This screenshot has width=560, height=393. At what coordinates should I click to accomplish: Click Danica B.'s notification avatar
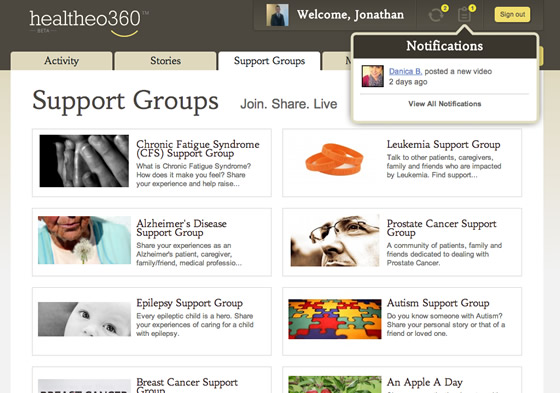pos(372,76)
